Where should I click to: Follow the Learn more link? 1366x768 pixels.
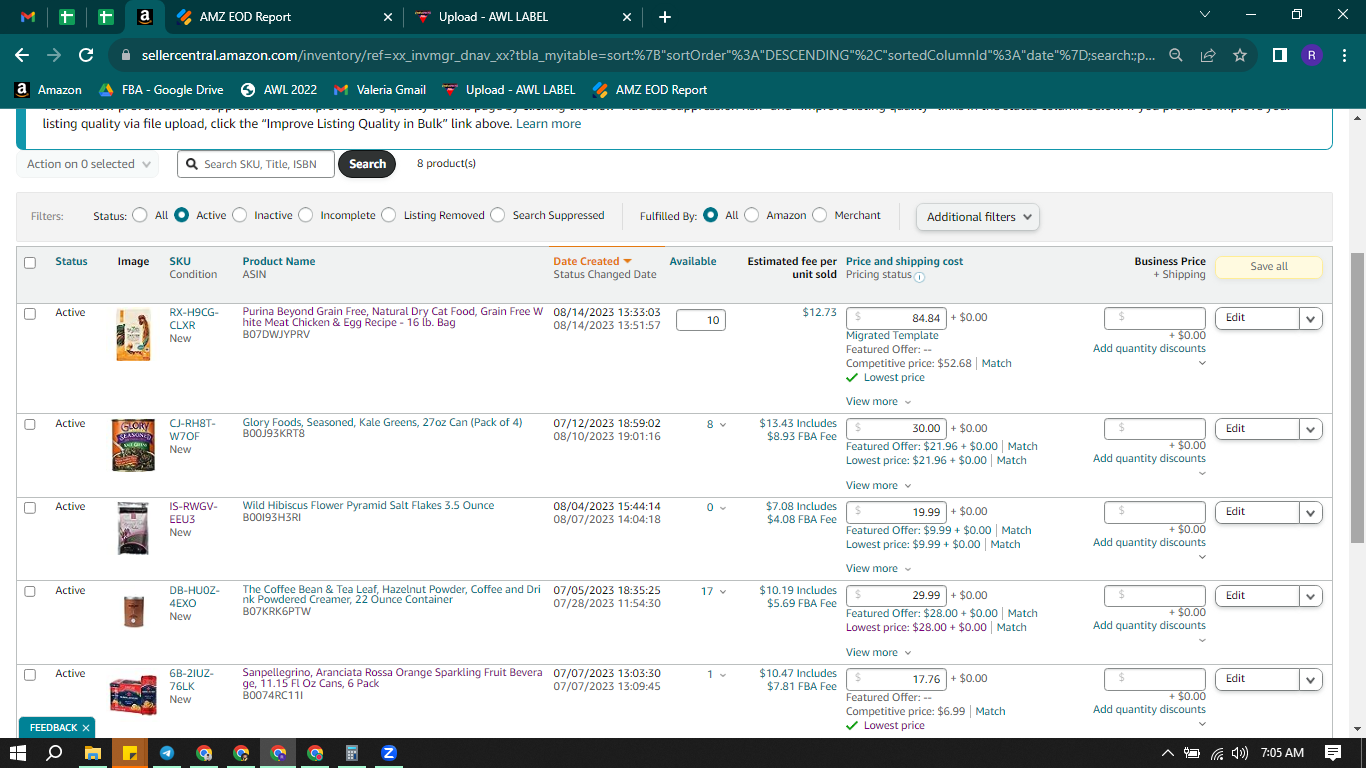tap(548, 124)
